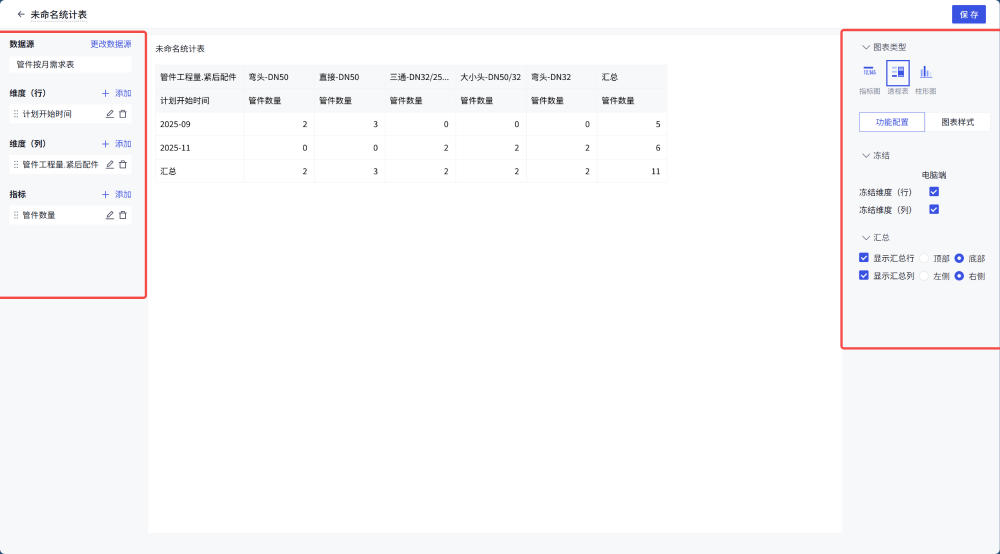Switch to the 图表样式 tab

957,122
